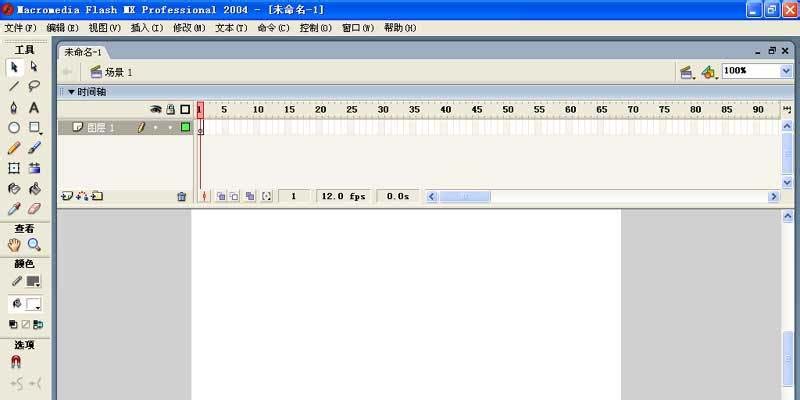Screen dimensions: 800x400
Task: Open the 帮助(H) menu
Action: coord(401,28)
